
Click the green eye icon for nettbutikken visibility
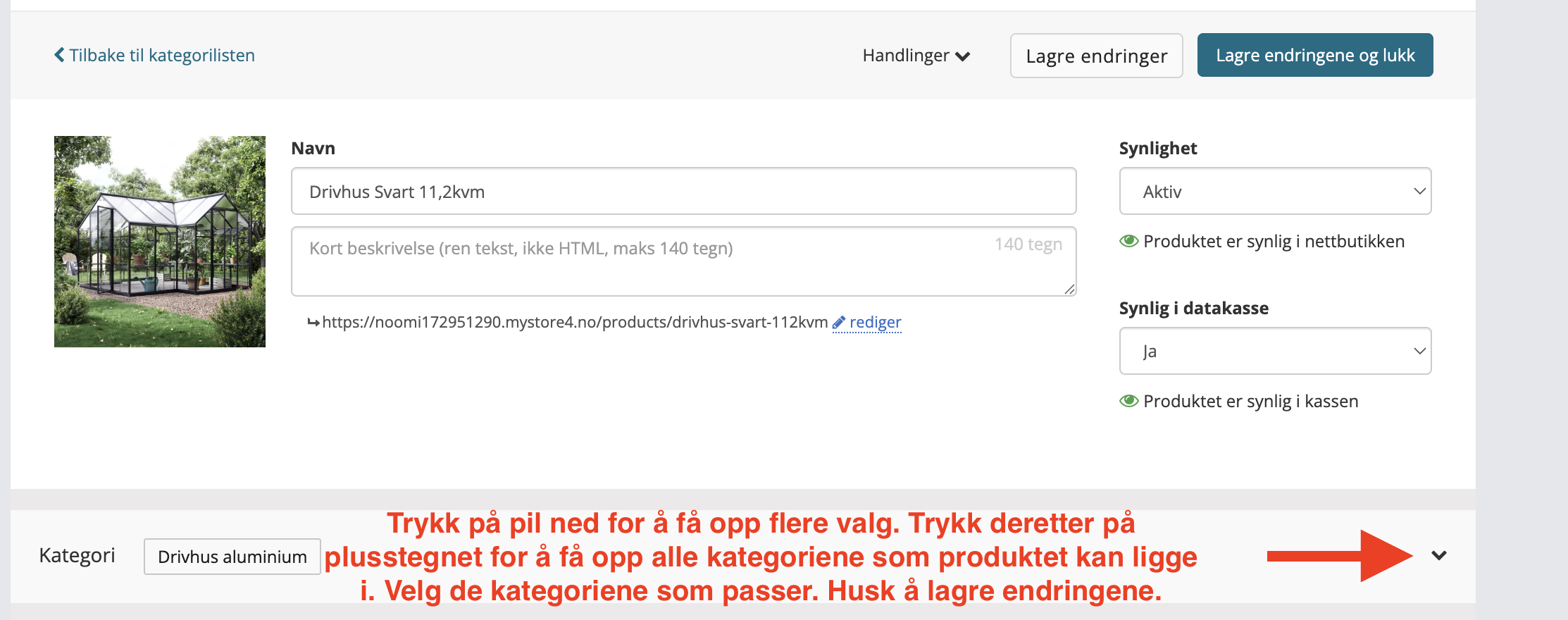pos(1128,241)
